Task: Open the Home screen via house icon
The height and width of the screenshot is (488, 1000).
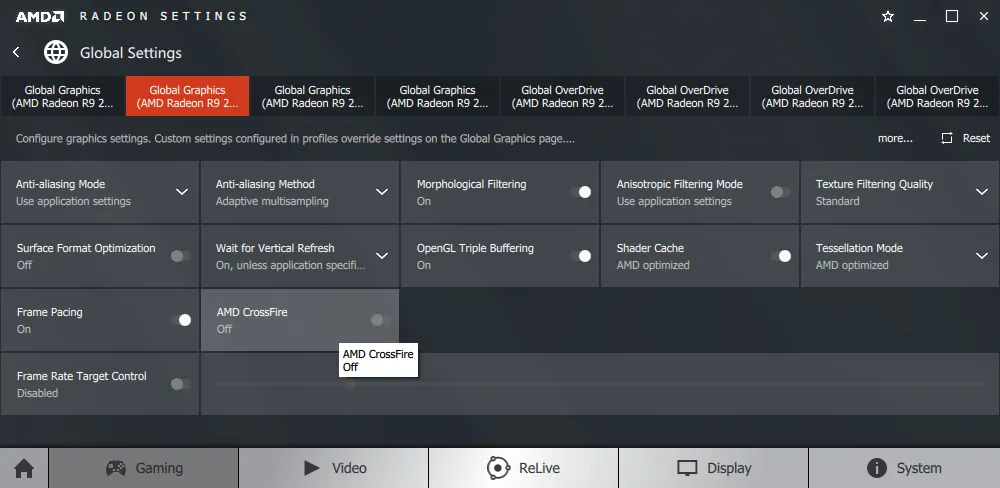Action: coord(24,468)
